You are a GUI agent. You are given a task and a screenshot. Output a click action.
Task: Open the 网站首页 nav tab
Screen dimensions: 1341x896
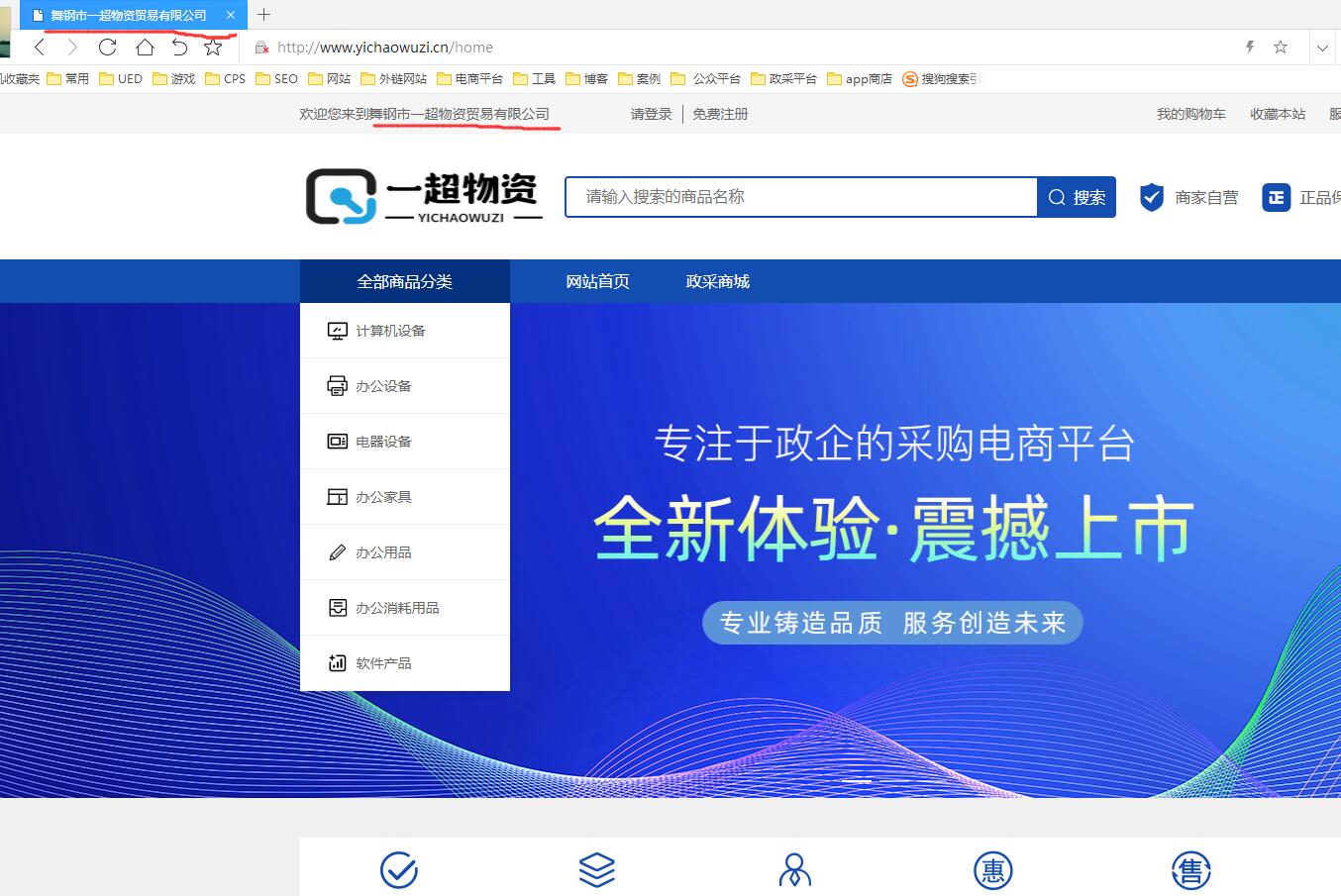click(x=597, y=282)
